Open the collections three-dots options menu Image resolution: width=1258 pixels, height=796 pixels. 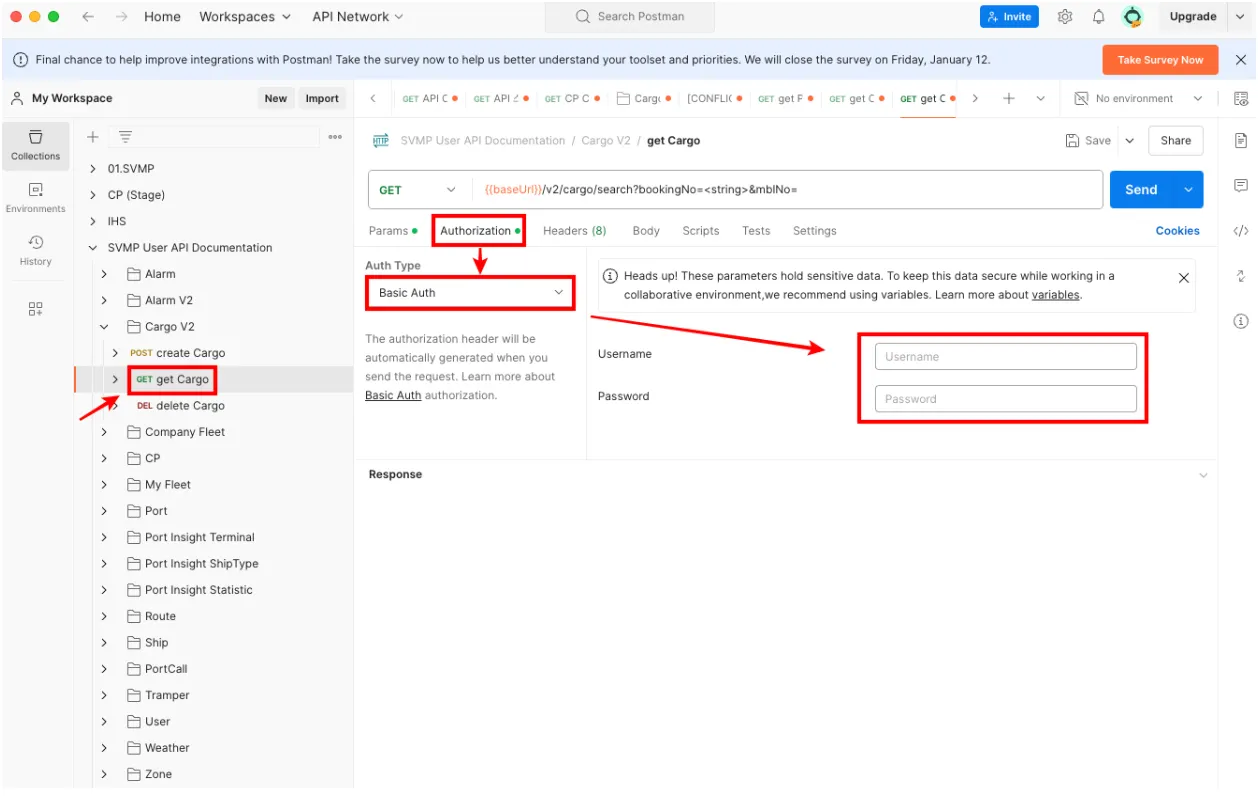tap(335, 137)
